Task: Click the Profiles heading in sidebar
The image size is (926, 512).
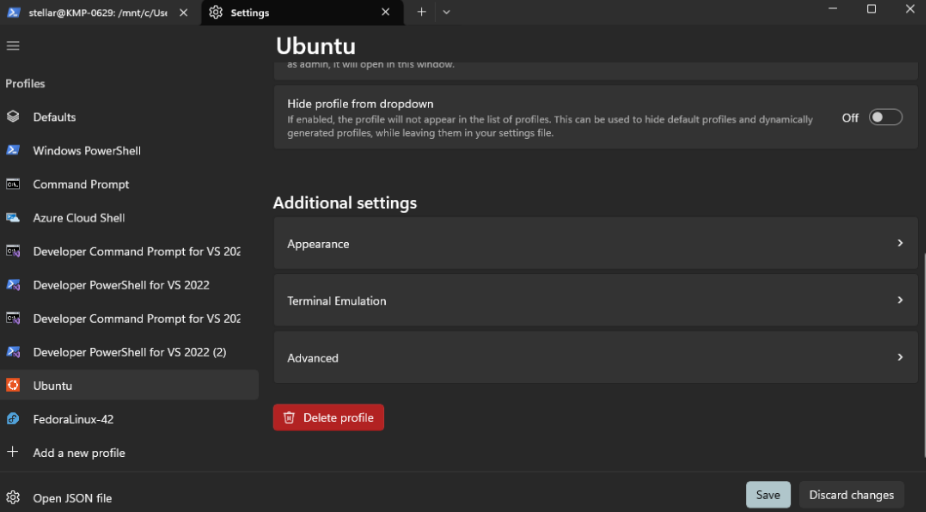Action: tap(25, 83)
